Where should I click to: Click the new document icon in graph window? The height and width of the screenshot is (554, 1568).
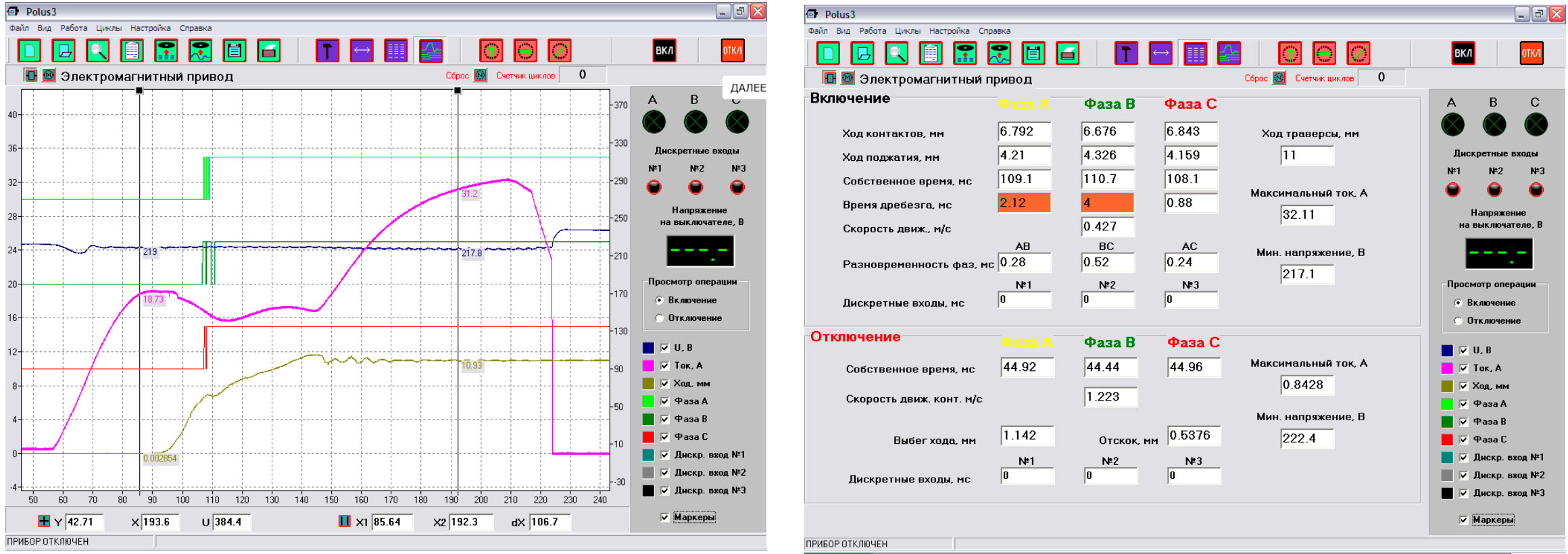click(x=29, y=51)
